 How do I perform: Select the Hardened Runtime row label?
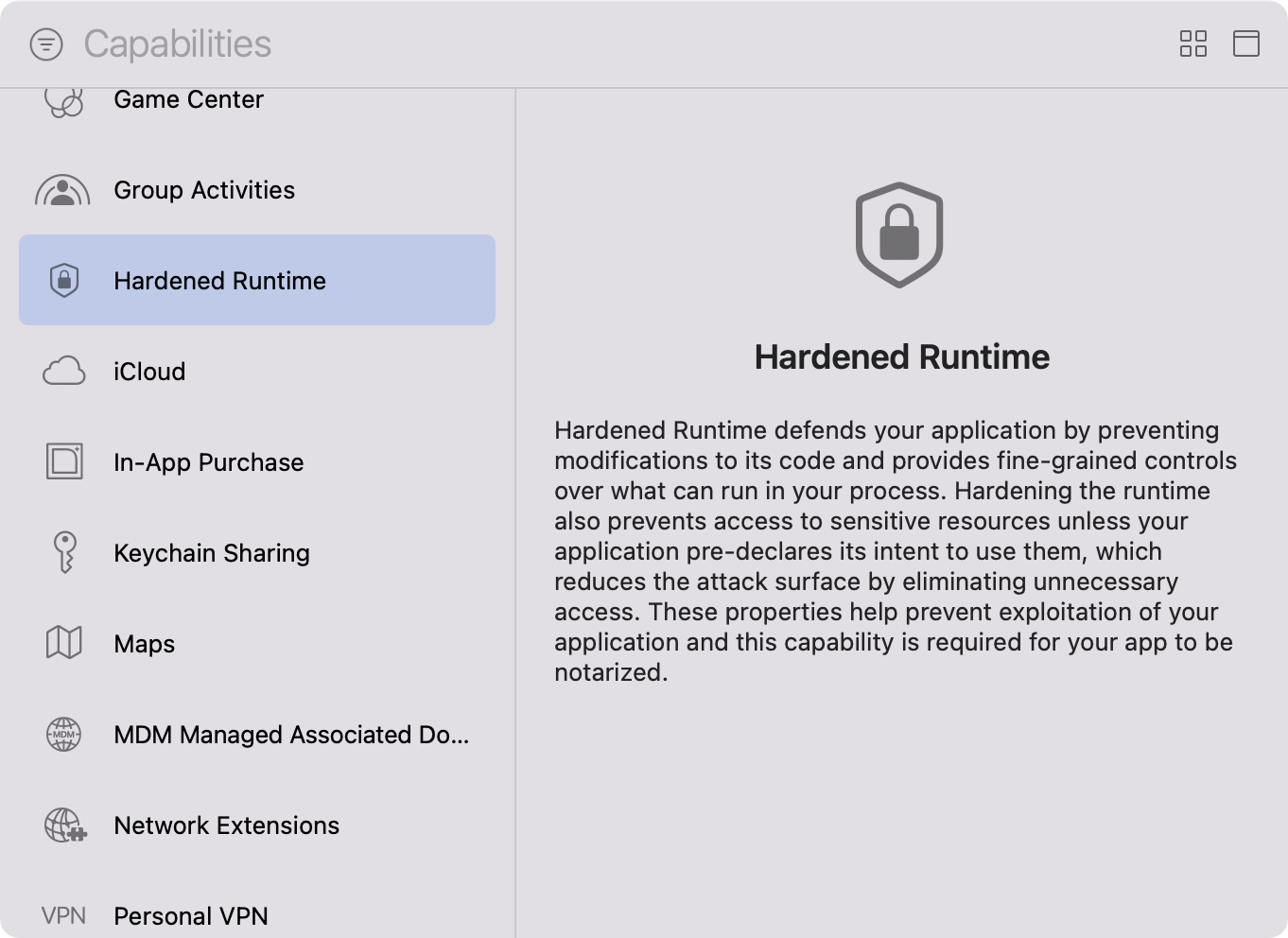point(219,281)
